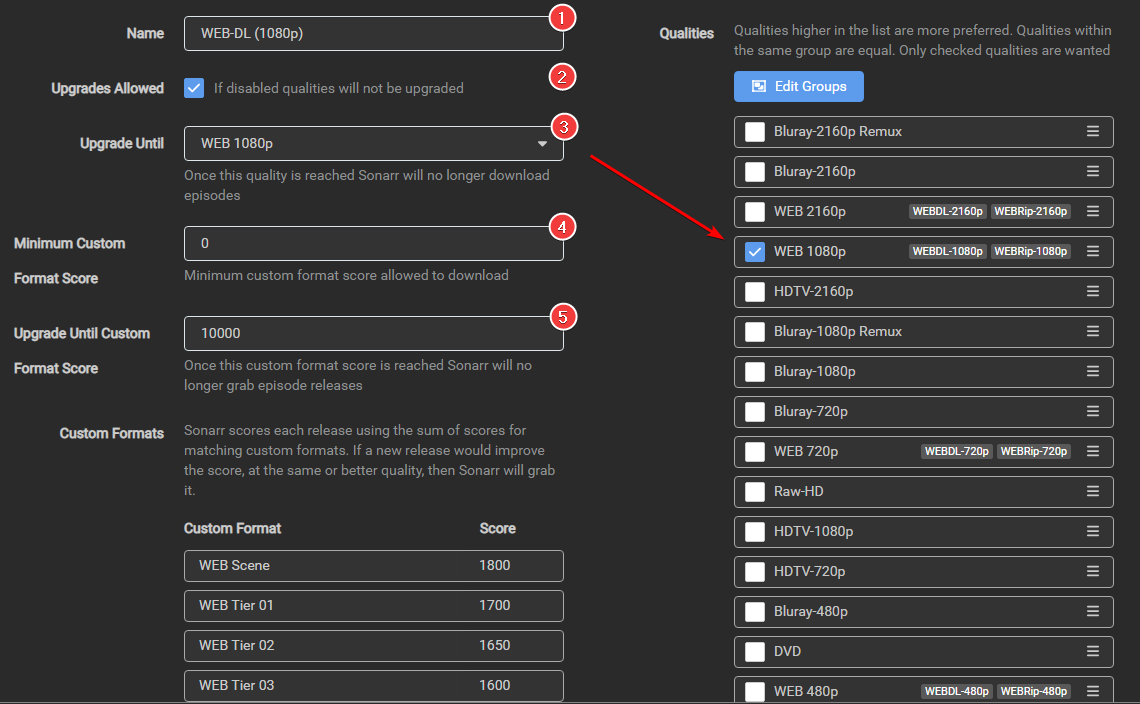This screenshot has width=1140, height=704.
Task: Click reorder icon beside Bluray-1080p Remux
Action: (x=1093, y=332)
